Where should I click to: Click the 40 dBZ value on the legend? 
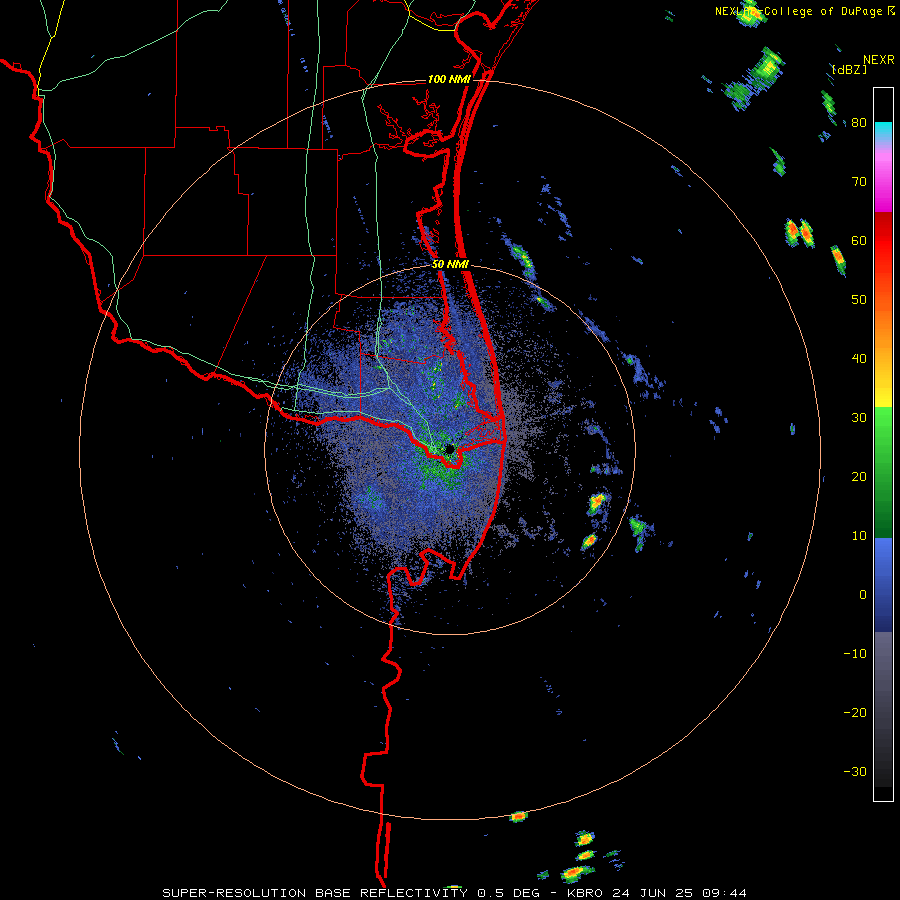point(859,359)
